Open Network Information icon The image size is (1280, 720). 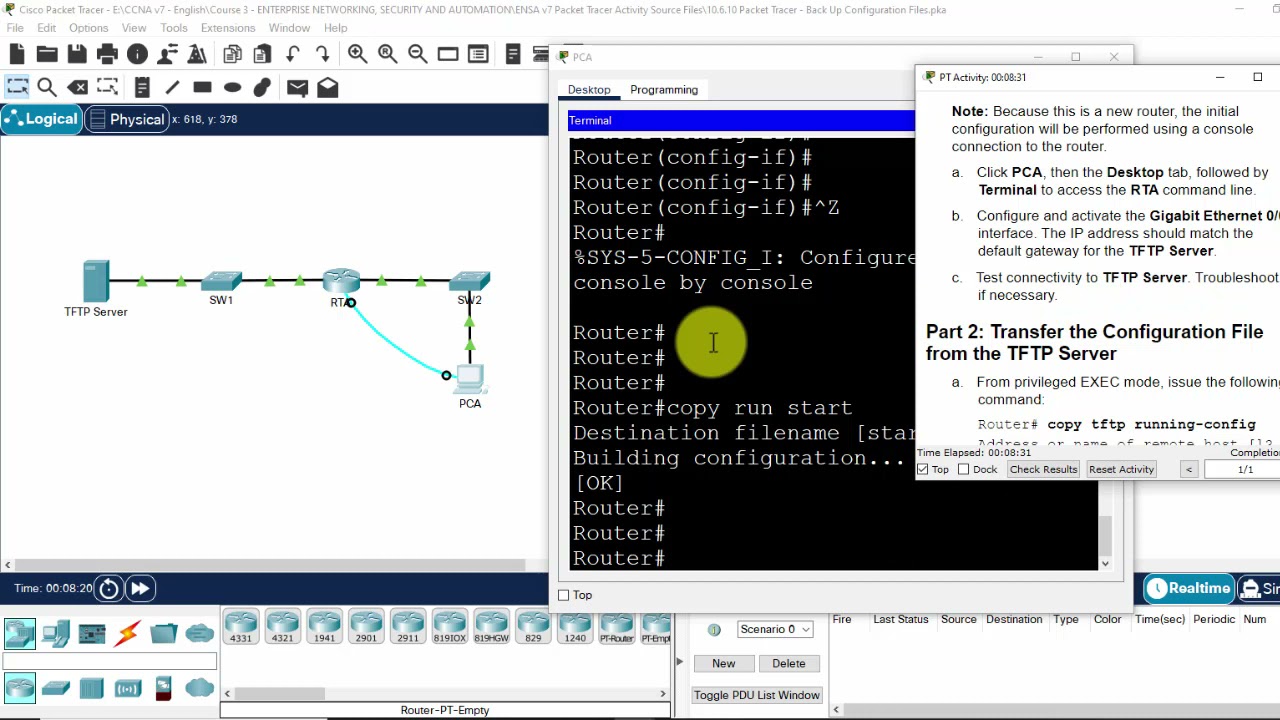(137, 54)
